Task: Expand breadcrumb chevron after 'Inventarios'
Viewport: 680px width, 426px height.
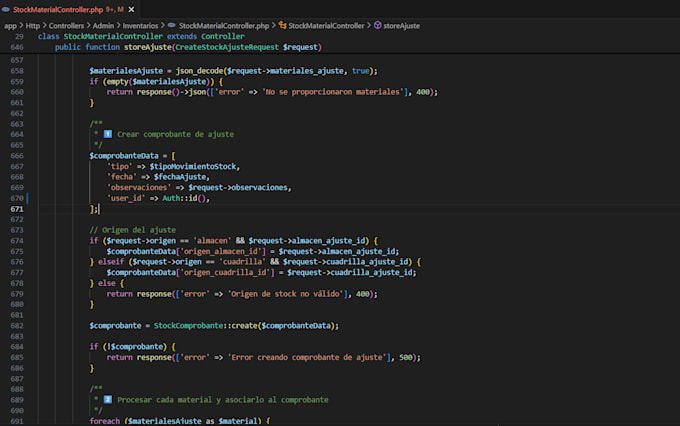Action: pos(163,26)
